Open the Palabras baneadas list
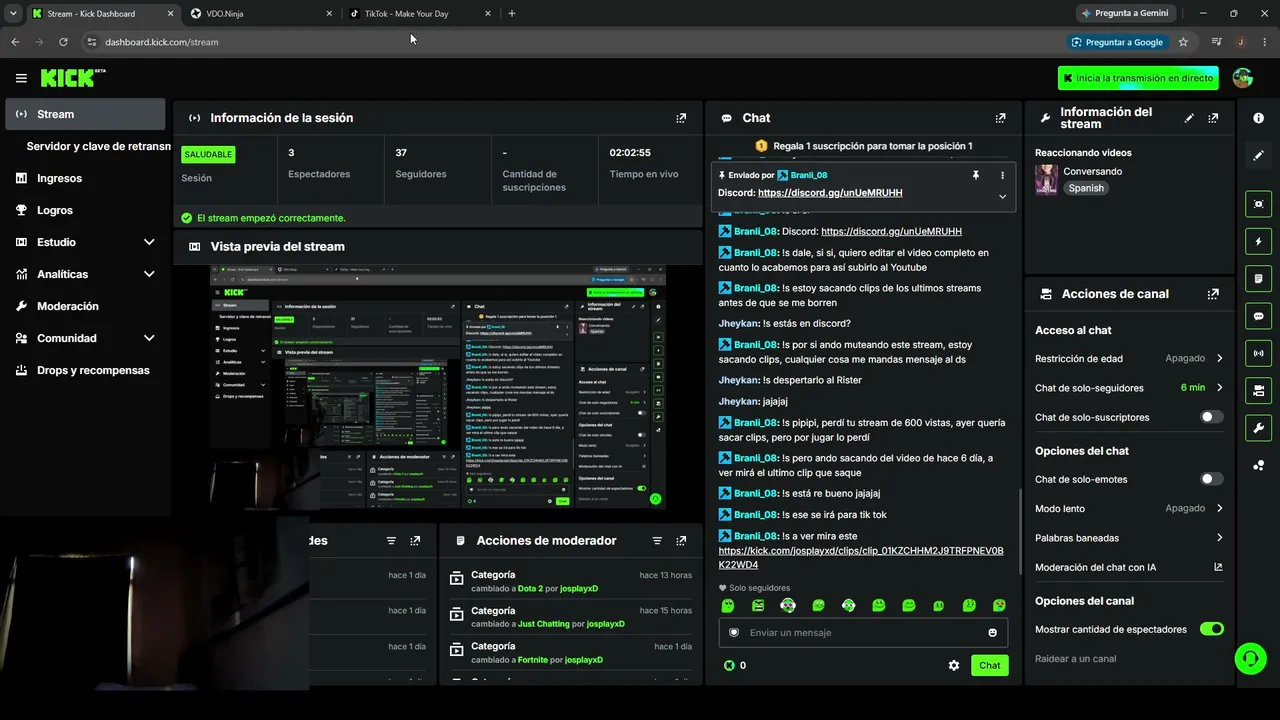The height and width of the screenshot is (720, 1280). (1129, 538)
